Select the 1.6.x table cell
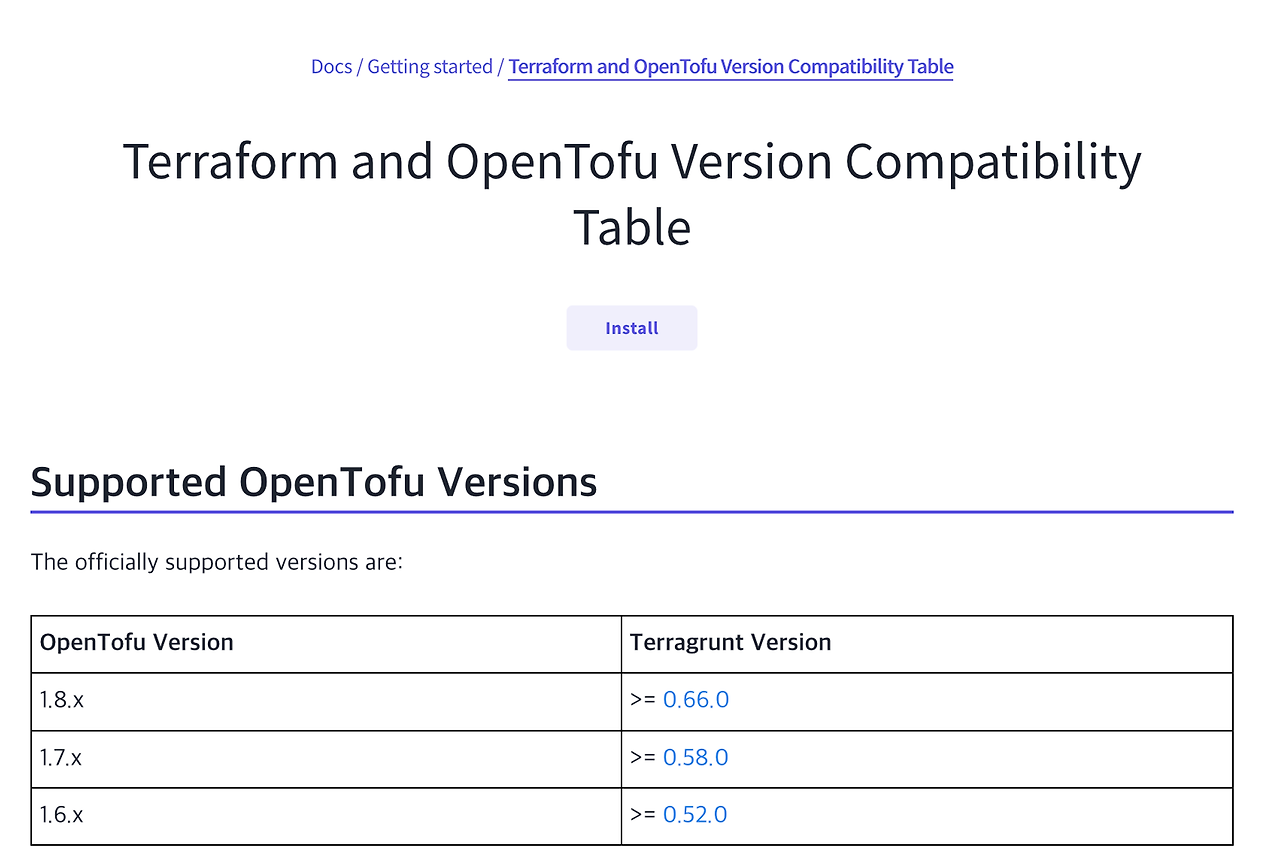 326,816
